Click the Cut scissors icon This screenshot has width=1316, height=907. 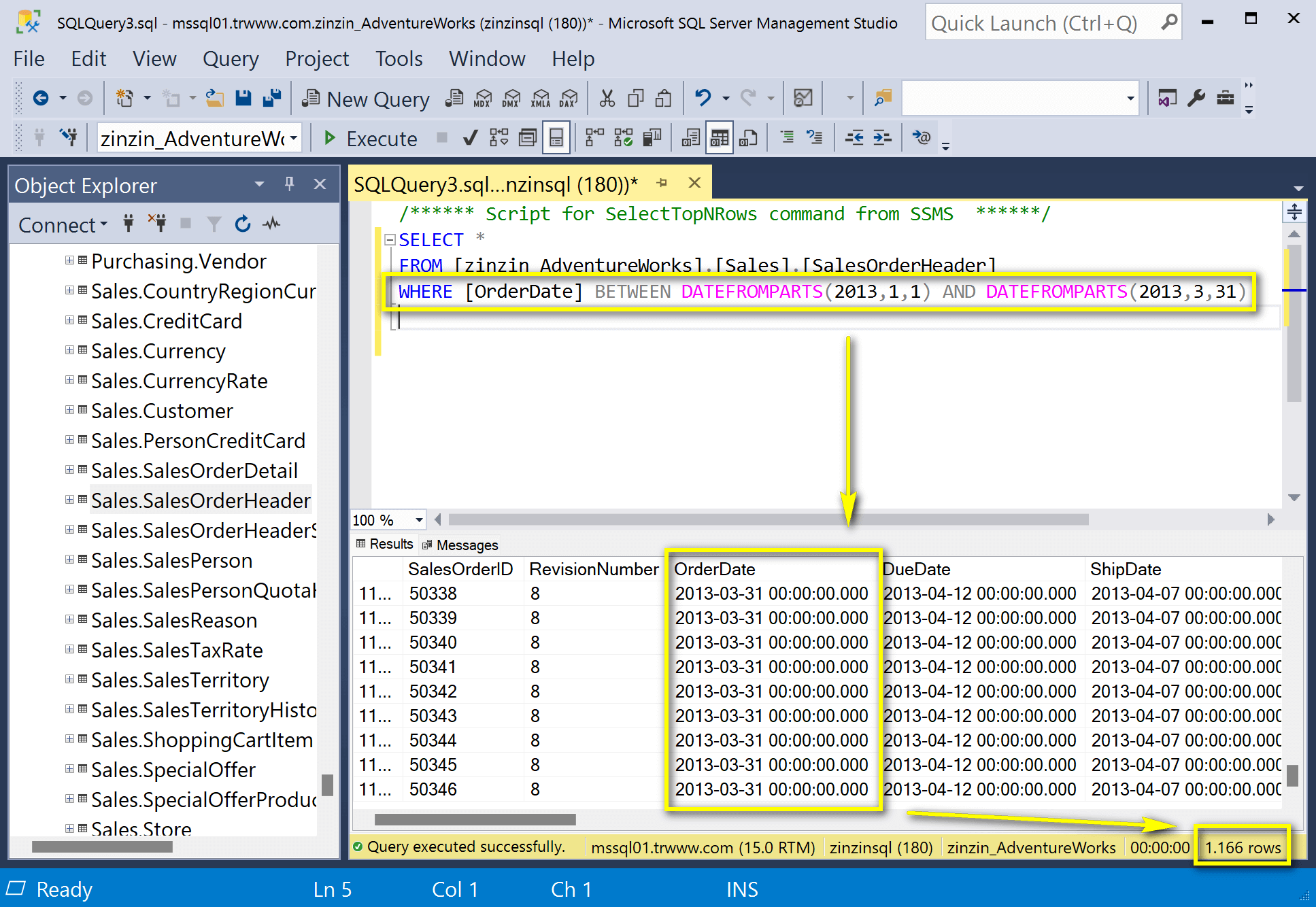tap(607, 99)
